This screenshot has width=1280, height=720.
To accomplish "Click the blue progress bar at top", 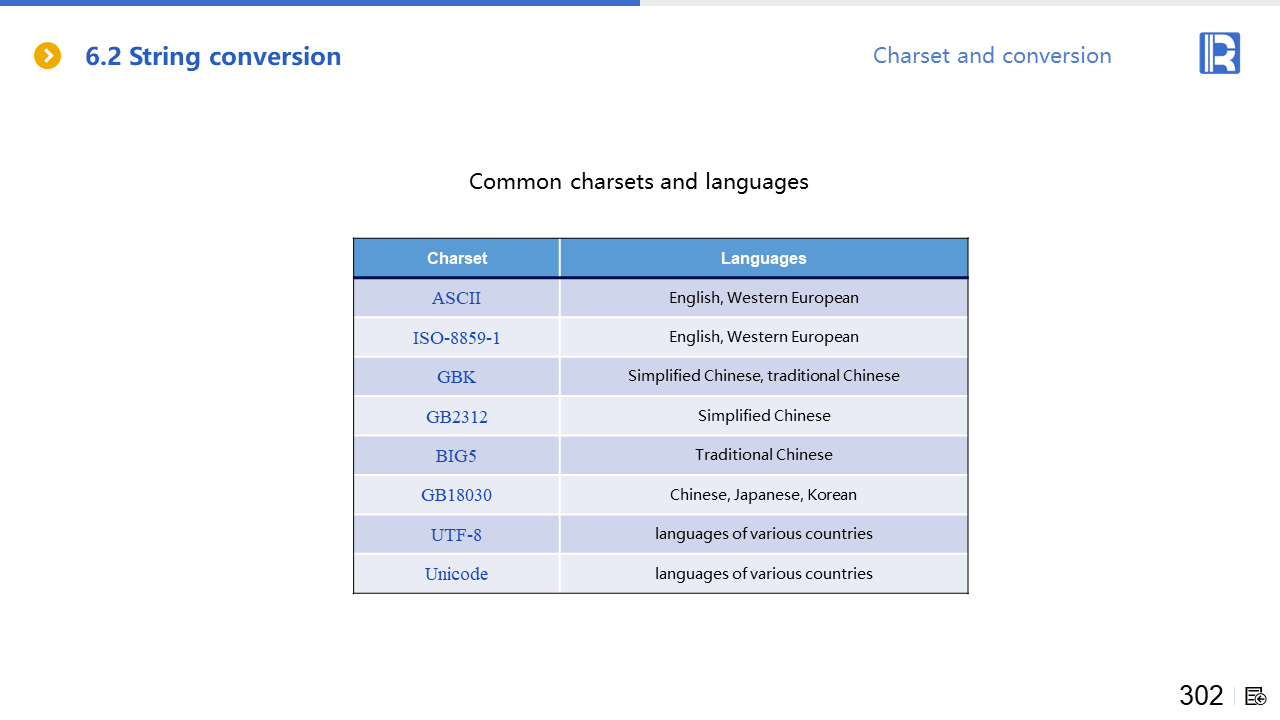I will [x=320, y=3].
